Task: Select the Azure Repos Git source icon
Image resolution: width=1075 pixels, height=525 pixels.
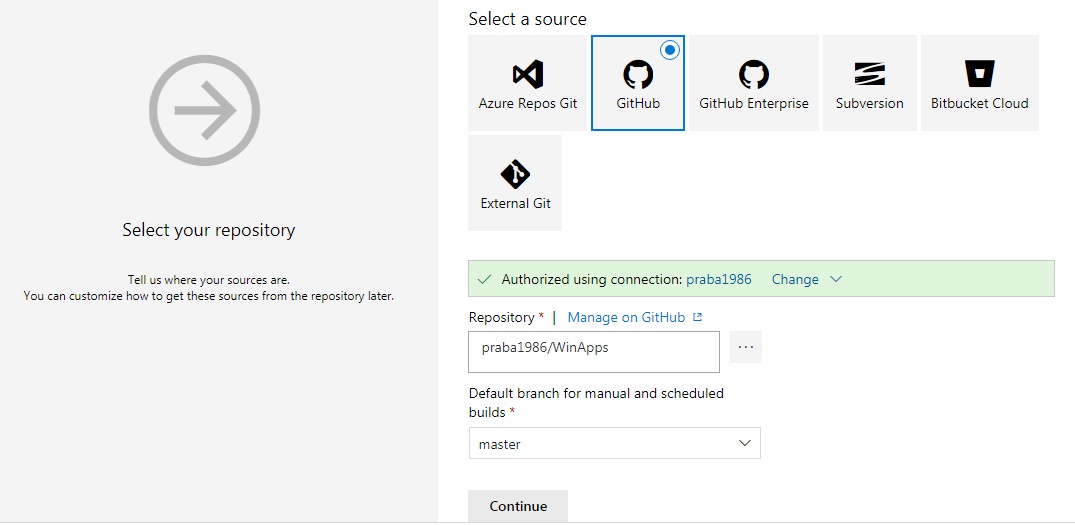Action: pos(528,74)
